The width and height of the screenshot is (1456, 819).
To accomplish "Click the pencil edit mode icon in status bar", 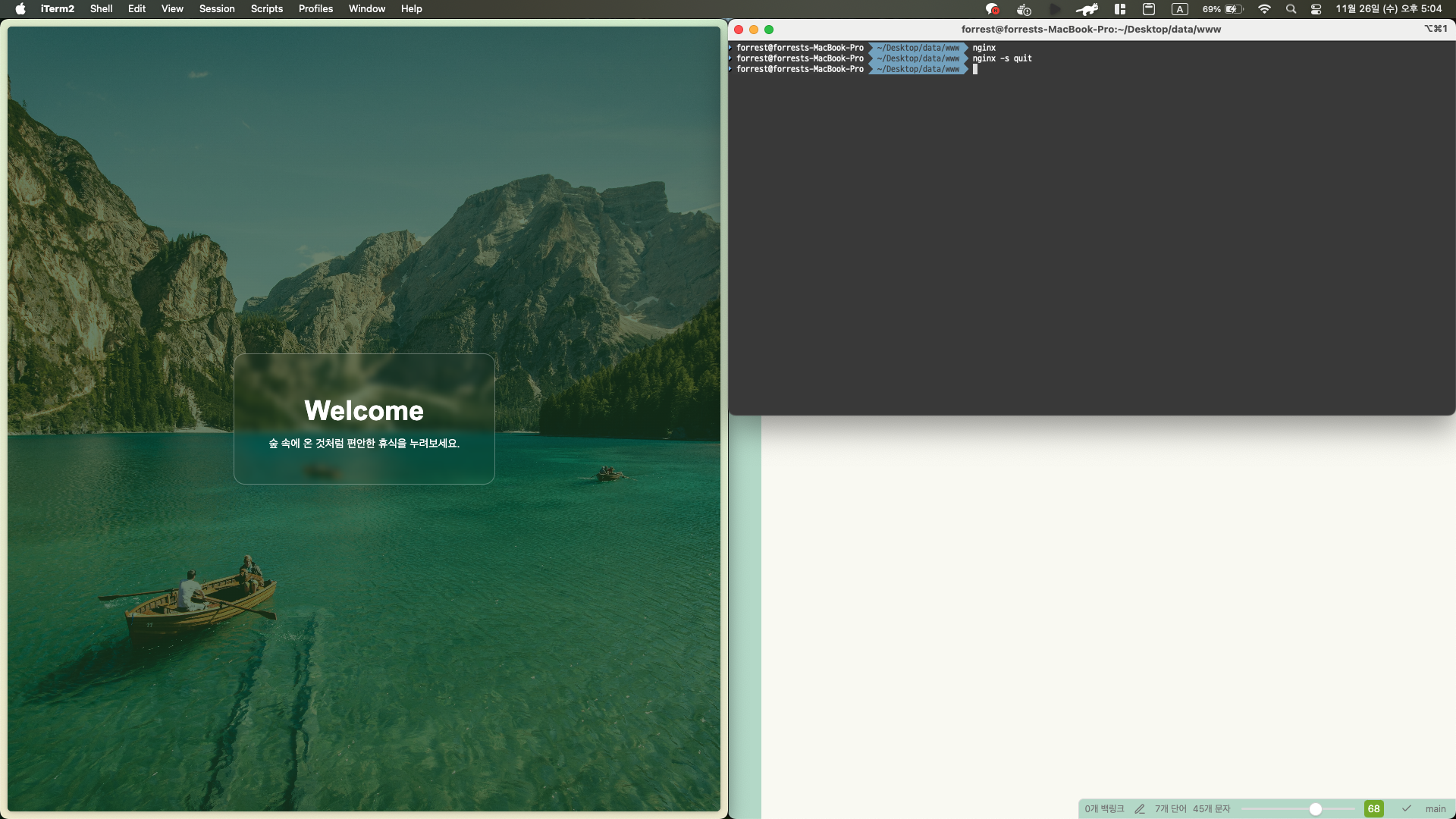I will click(1139, 809).
